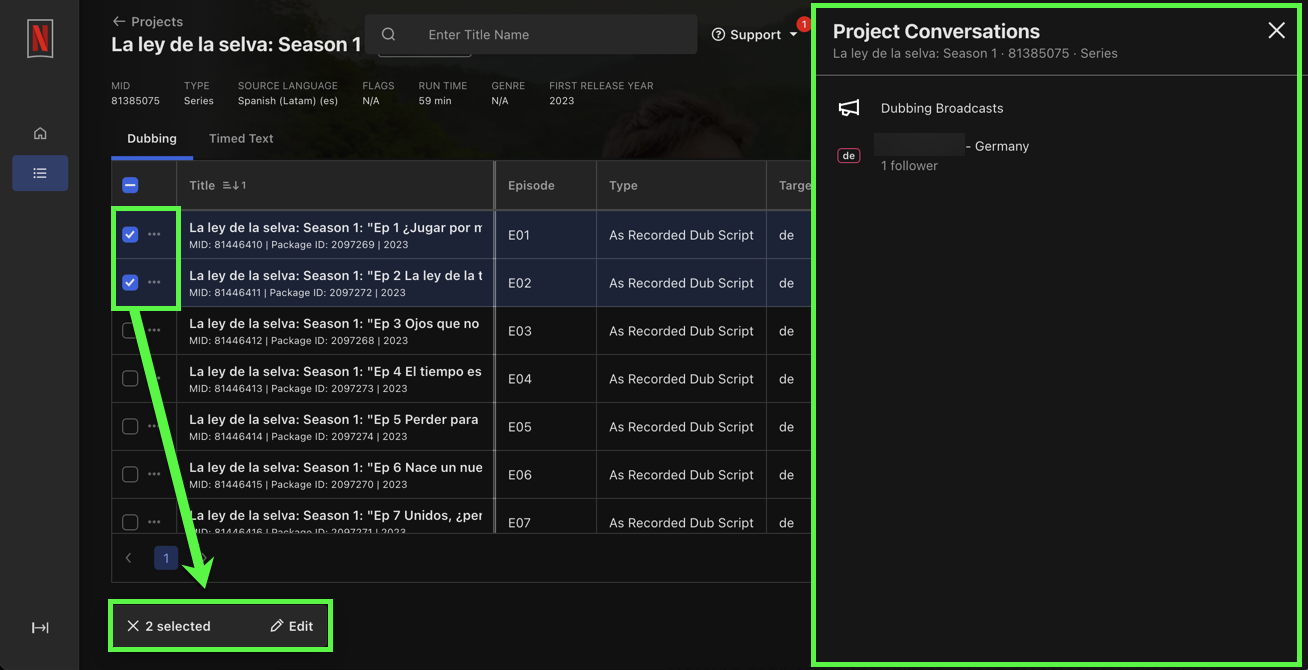This screenshot has width=1308, height=670.
Task: Click the "59 min" run time value
Action: coord(435,101)
